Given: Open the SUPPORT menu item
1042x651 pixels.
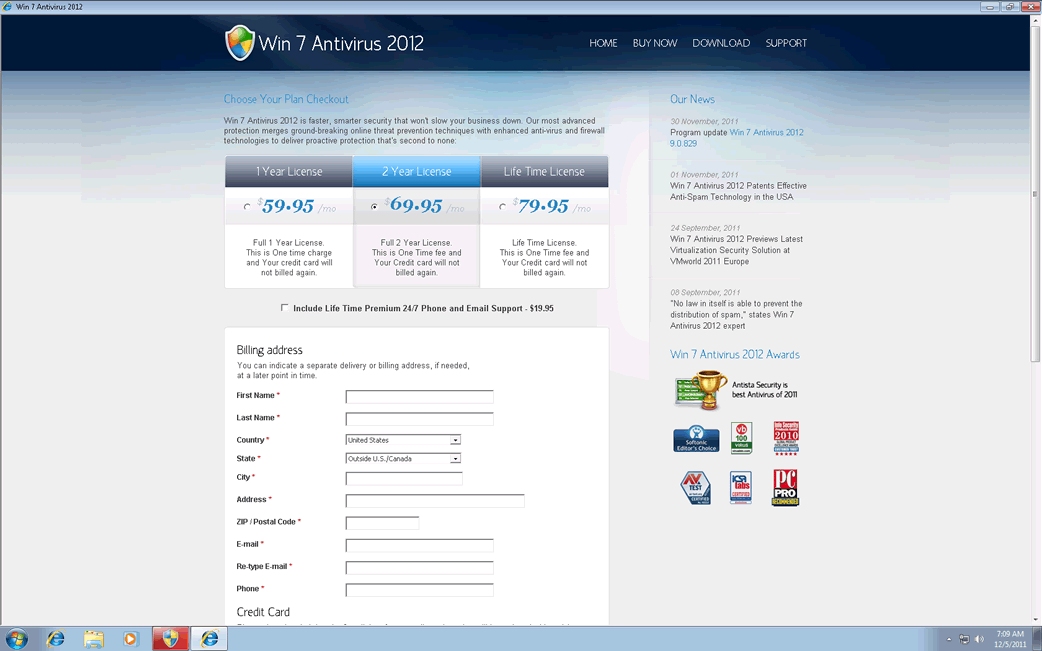Looking at the screenshot, I should [x=786, y=43].
